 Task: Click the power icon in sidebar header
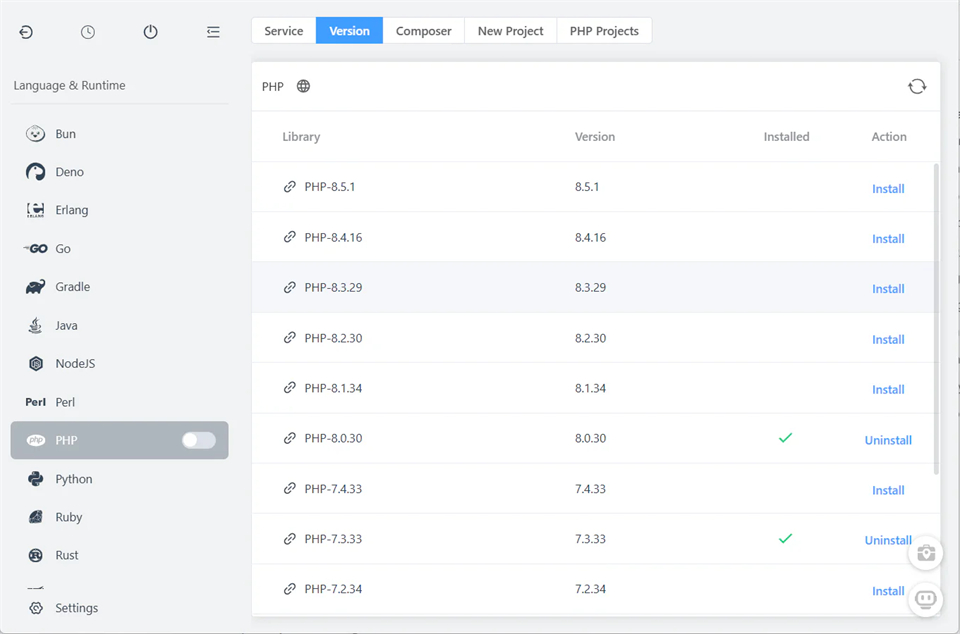151,32
